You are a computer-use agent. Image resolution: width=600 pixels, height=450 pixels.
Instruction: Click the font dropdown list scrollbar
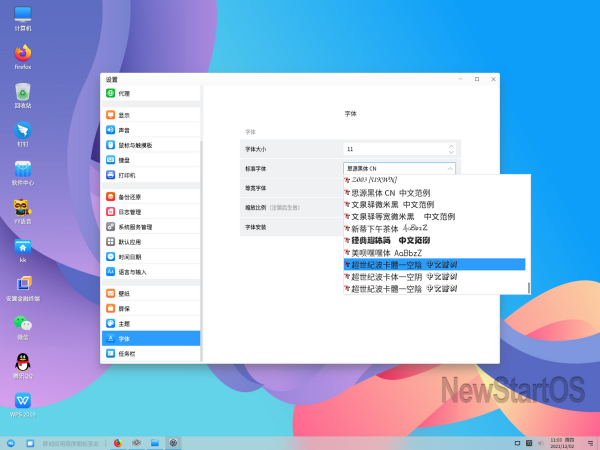click(529, 288)
